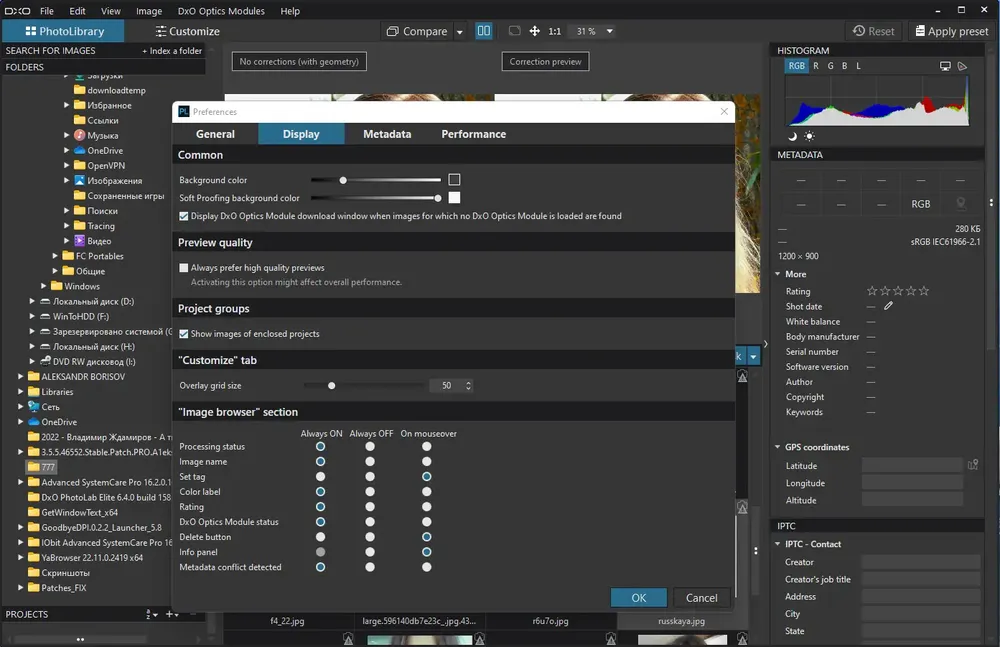Uncheck Show images of enclosed projects

click(x=184, y=334)
